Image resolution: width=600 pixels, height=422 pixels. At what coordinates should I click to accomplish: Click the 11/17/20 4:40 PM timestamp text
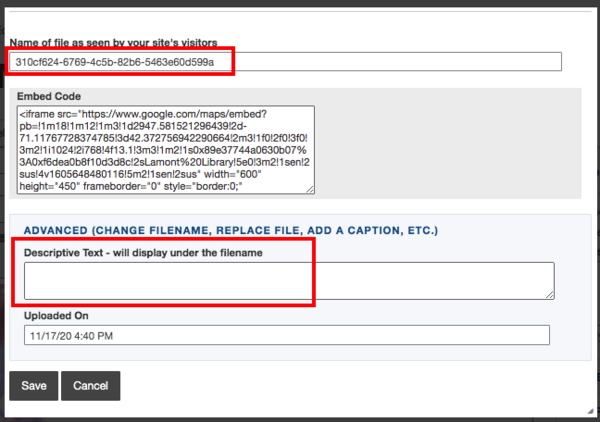point(71,335)
